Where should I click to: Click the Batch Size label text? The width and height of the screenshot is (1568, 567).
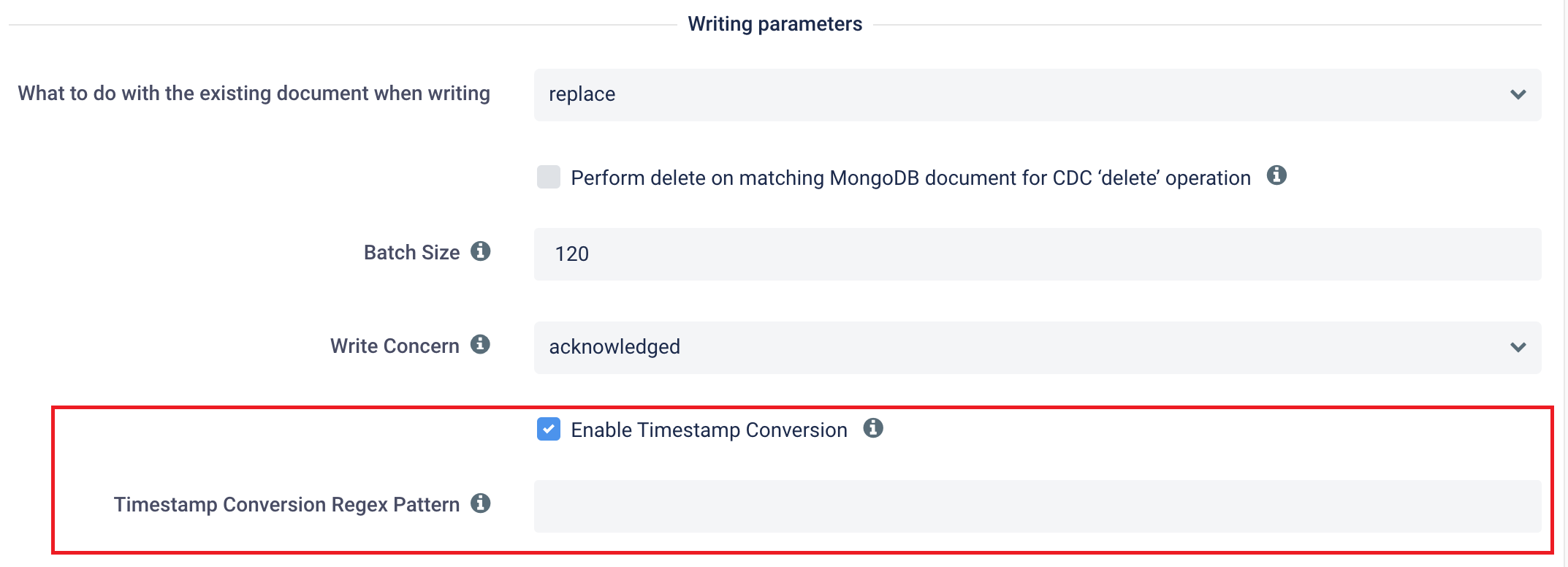point(412,253)
